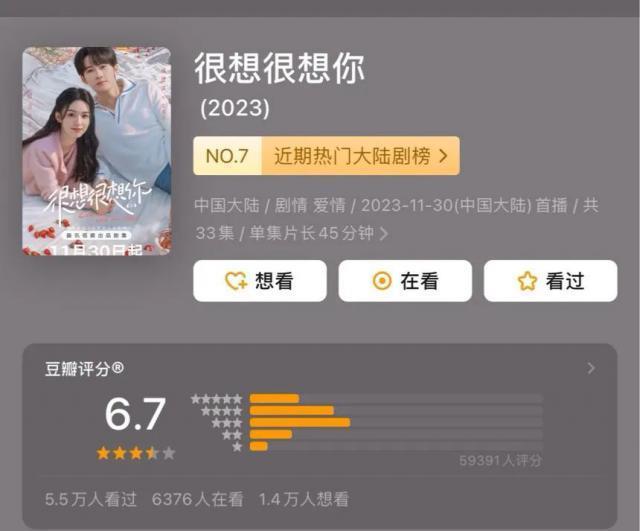Mark the show as 看过
Image resolution: width=640 pixels, height=531 pixels.
[x=550, y=281]
